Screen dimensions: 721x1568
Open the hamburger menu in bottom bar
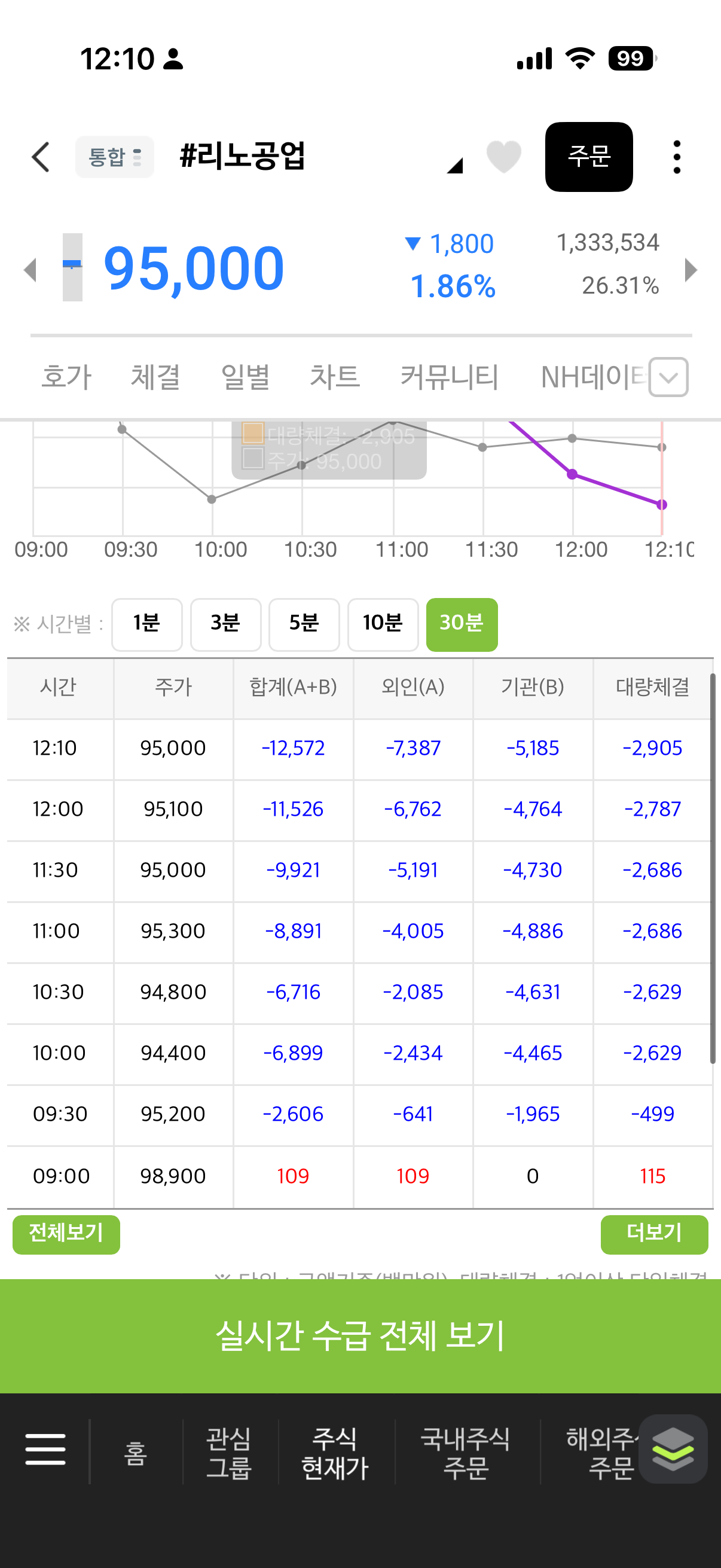coord(45,1450)
